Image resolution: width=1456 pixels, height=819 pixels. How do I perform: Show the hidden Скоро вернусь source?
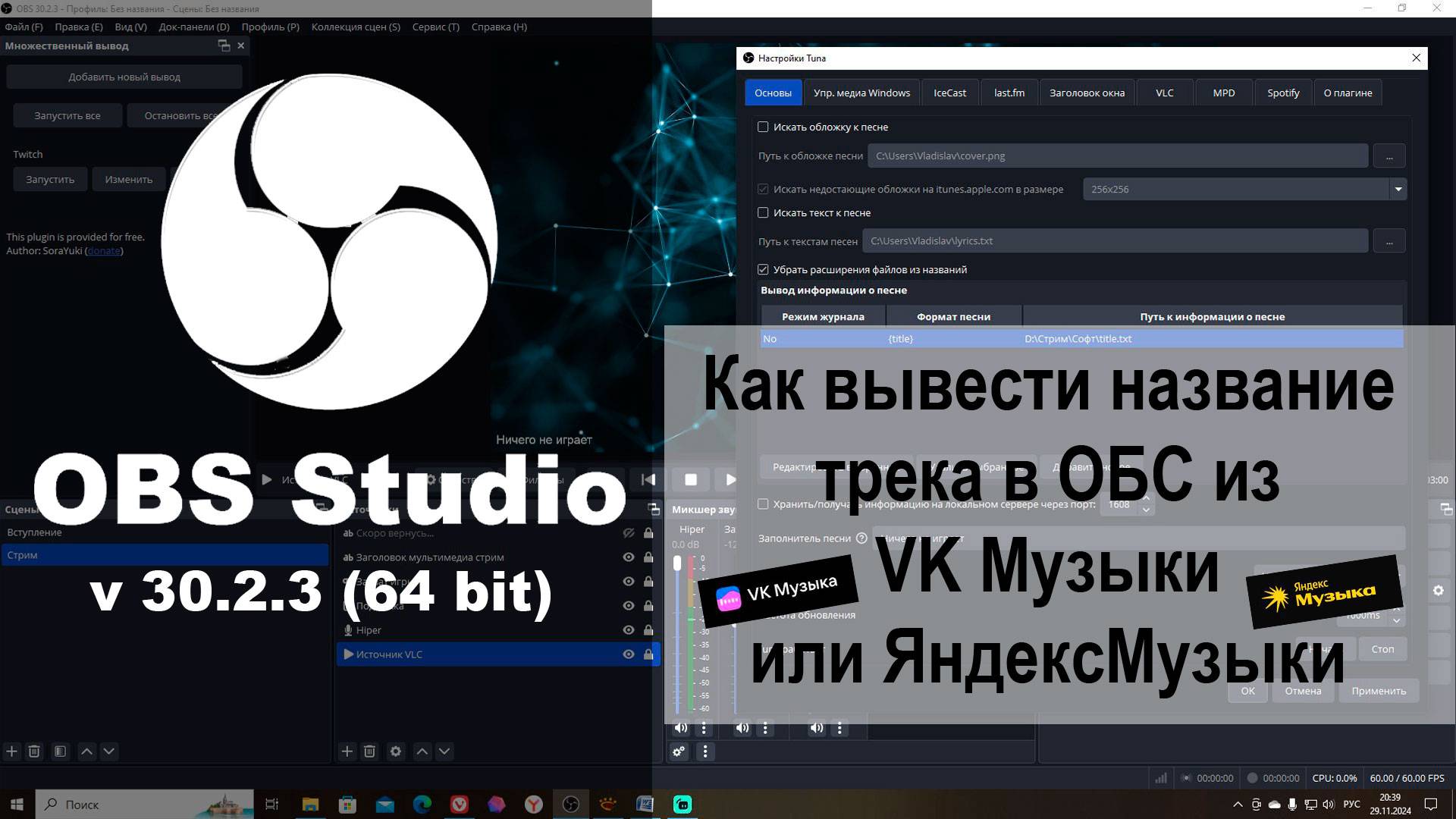coord(629,533)
